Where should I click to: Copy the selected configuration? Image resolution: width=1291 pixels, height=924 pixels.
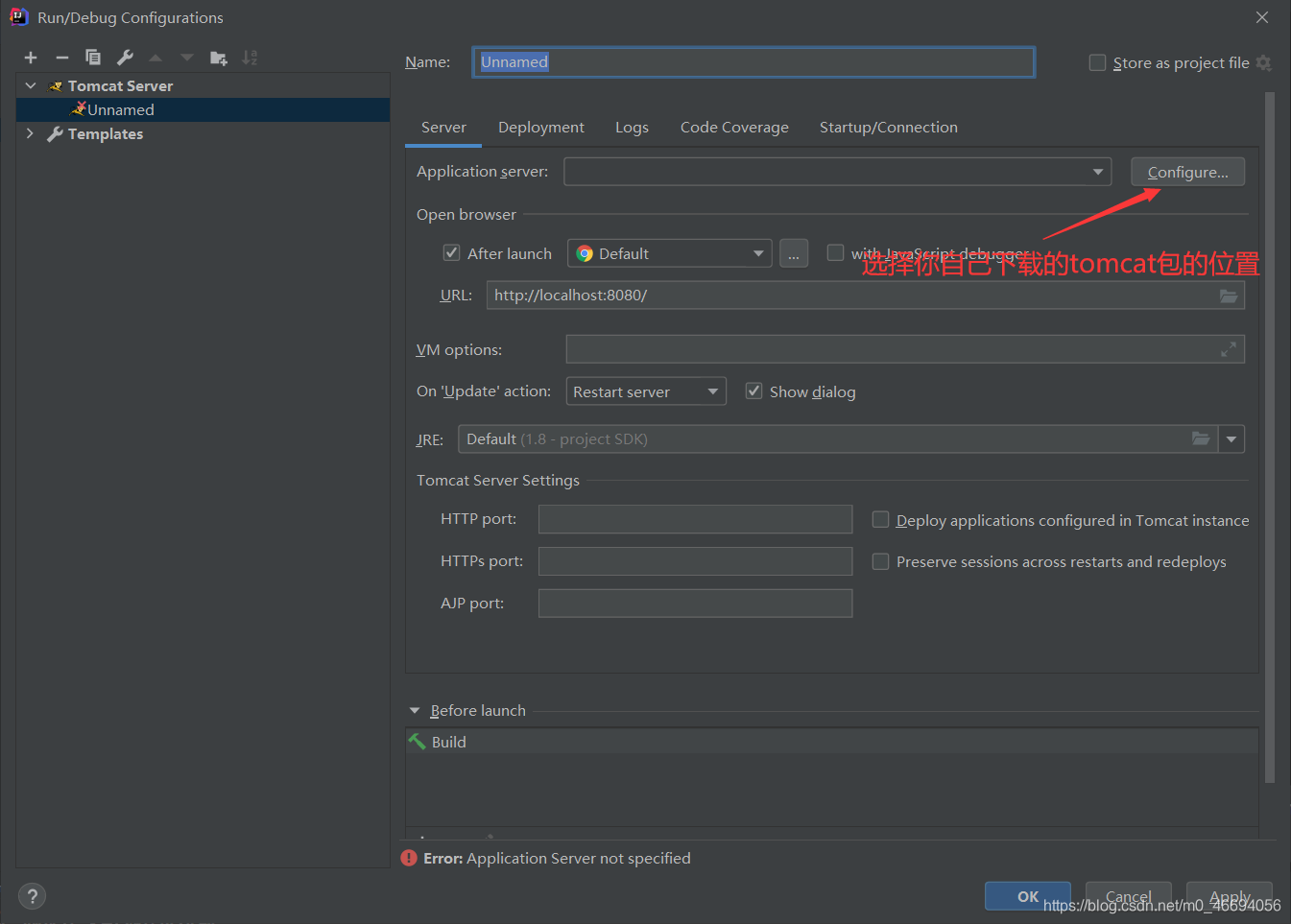point(93,58)
